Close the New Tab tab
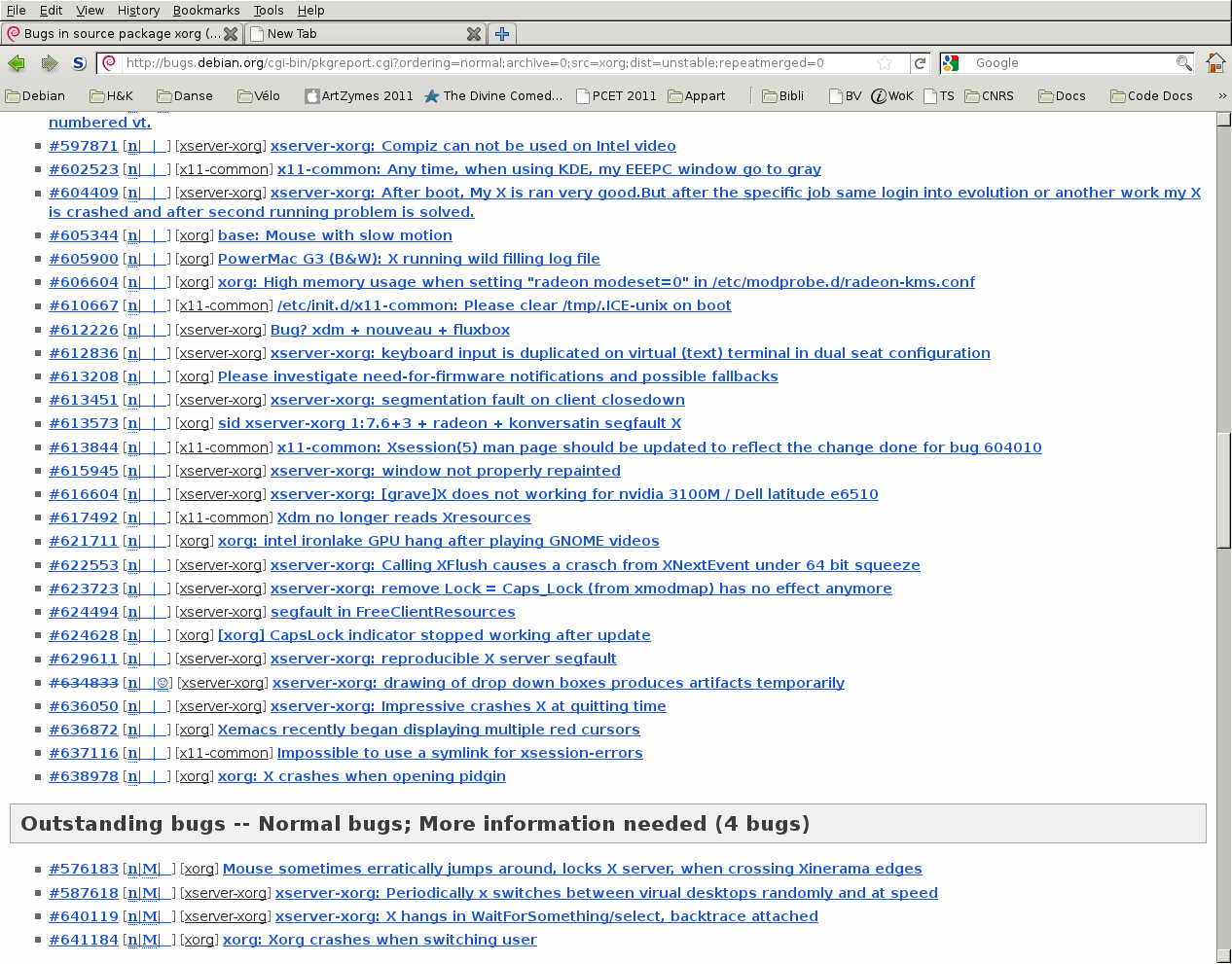Viewport: 1232px width, 964px height. click(474, 34)
